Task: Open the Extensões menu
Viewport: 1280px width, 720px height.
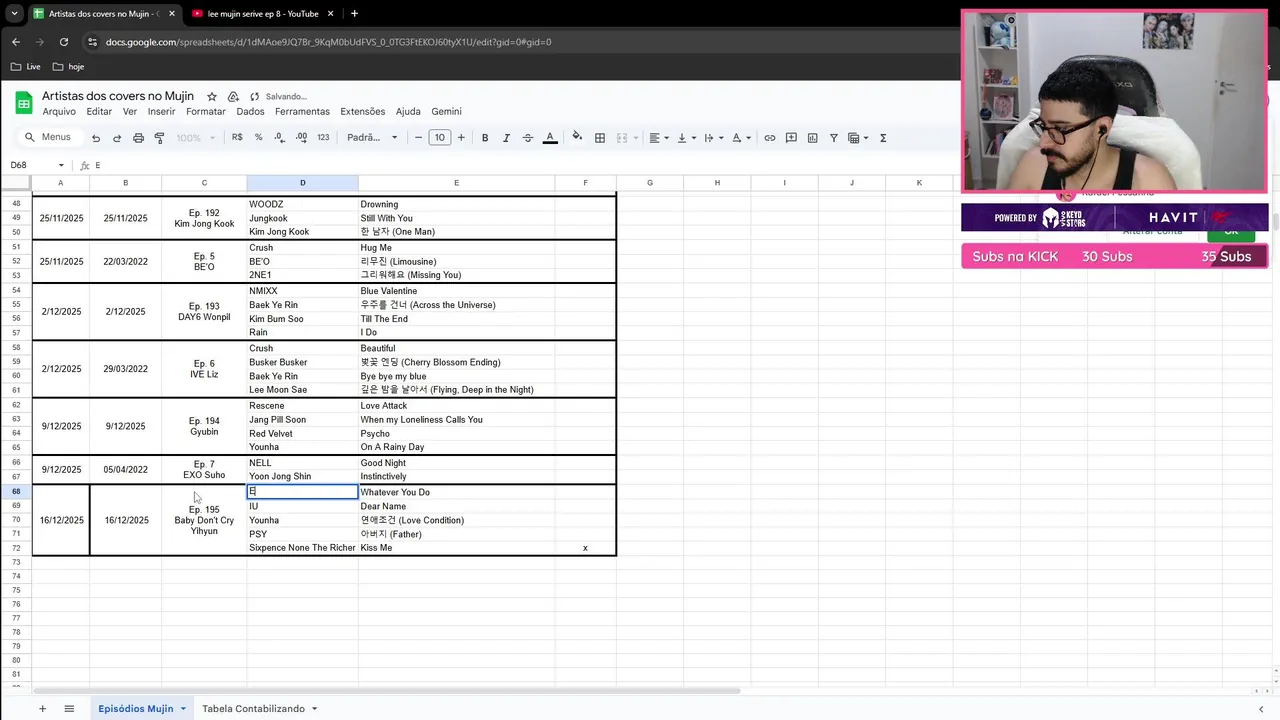Action: (x=362, y=111)
